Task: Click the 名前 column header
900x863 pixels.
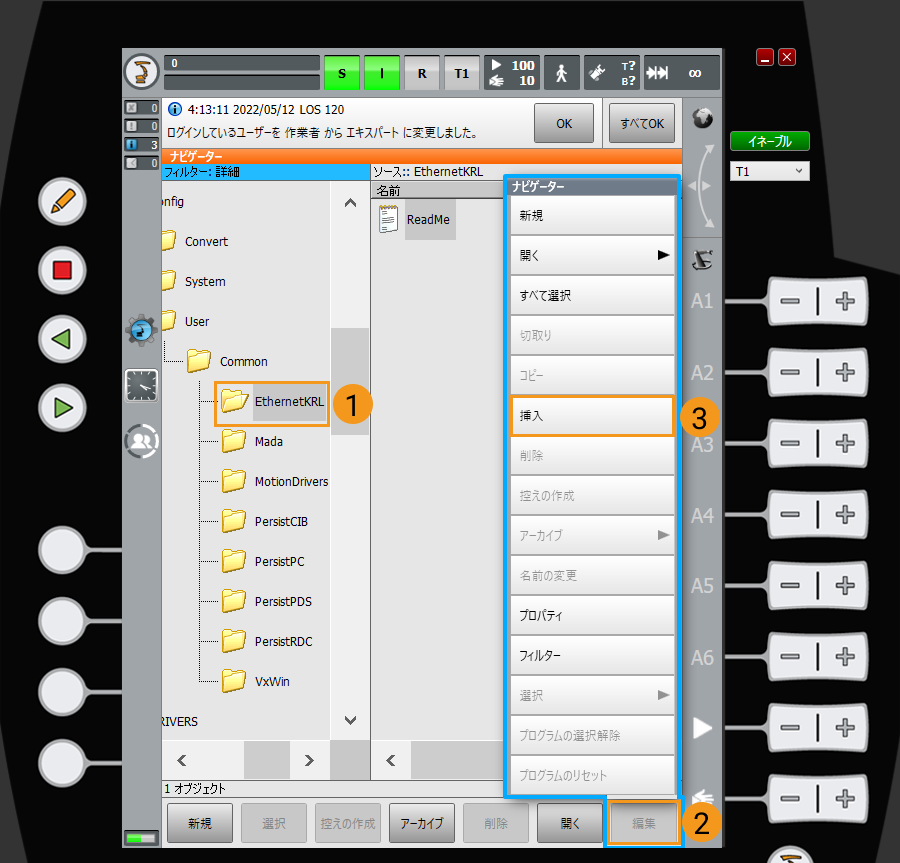Action: (x=439, y=191)
